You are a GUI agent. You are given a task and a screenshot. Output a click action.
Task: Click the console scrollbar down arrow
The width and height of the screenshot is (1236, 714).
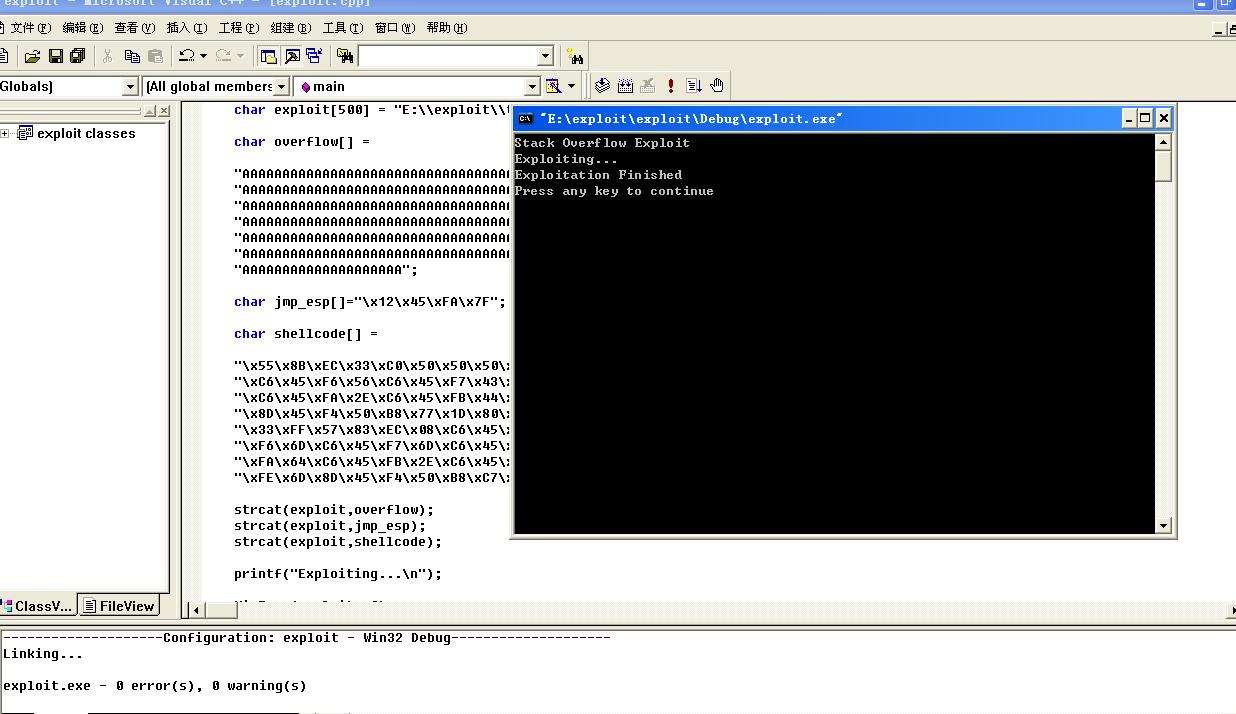tap(1163, 526)
